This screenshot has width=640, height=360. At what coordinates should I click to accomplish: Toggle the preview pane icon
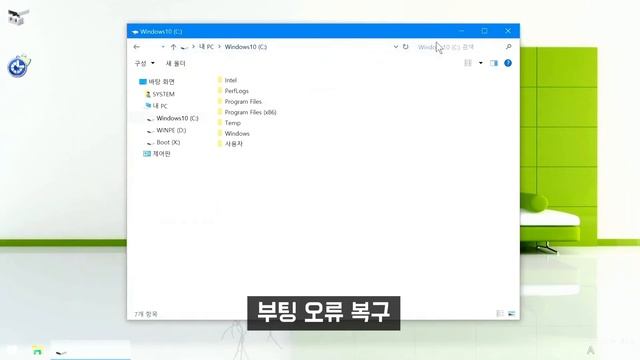494,63
